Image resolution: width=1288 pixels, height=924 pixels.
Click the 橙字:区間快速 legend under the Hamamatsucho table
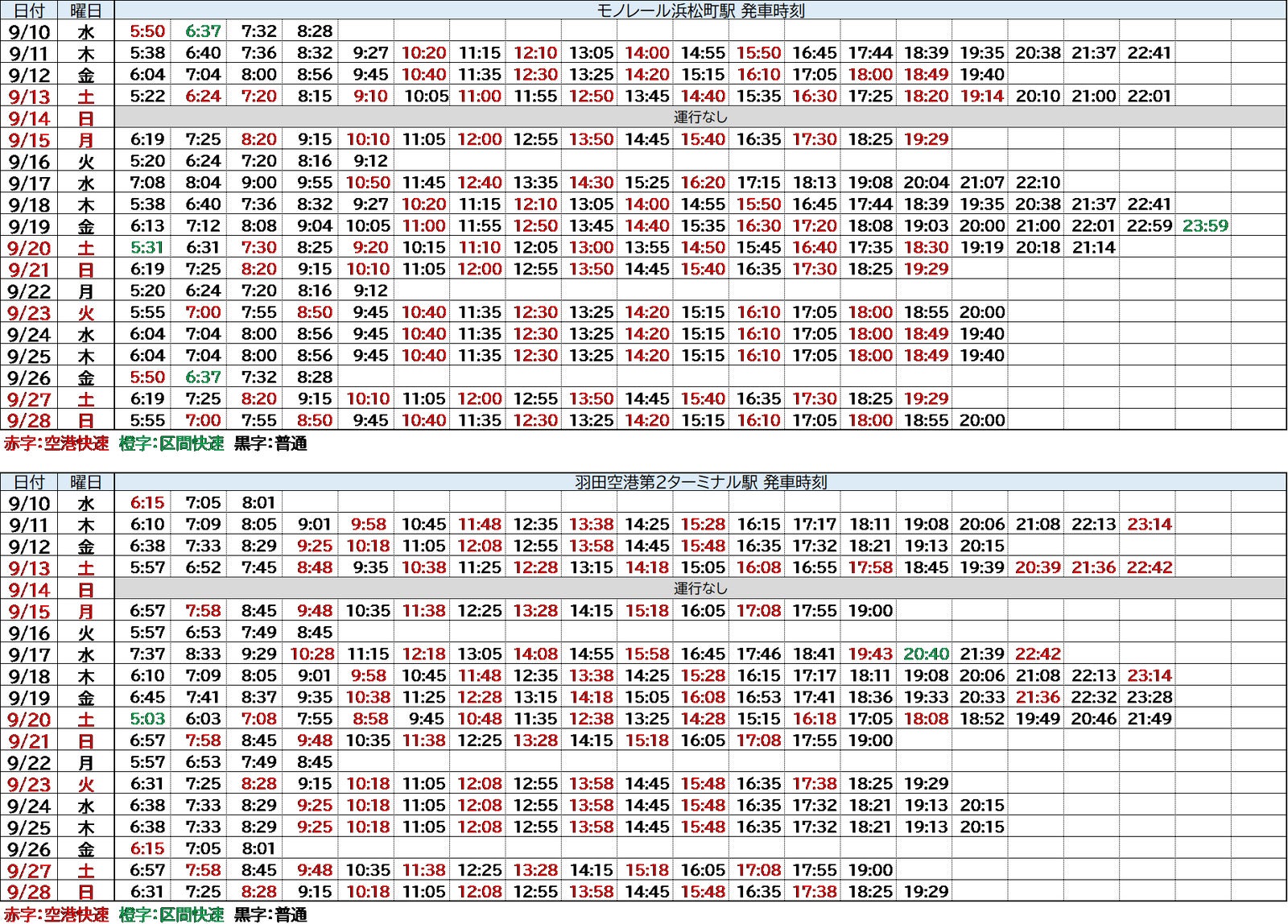click(x=171, y=443)
